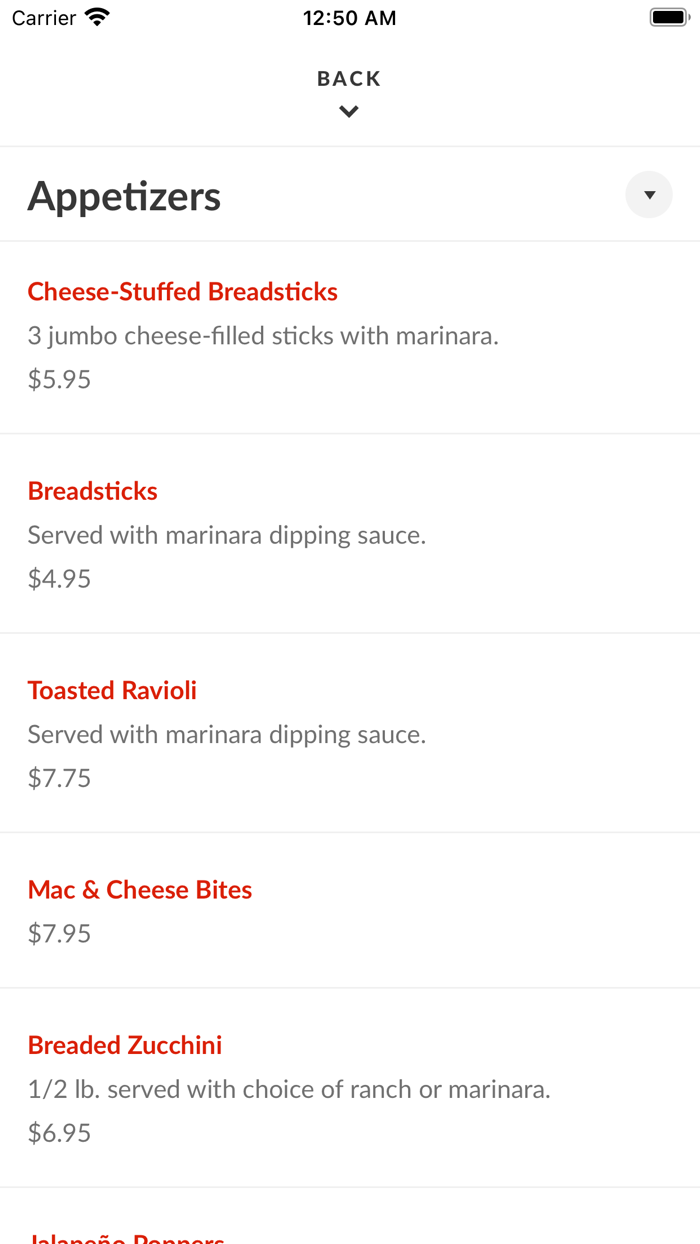This screenshot has width=700, height=1244.
Task: Select Breadsticks from the appetizer list
Action: pos(92,491)
